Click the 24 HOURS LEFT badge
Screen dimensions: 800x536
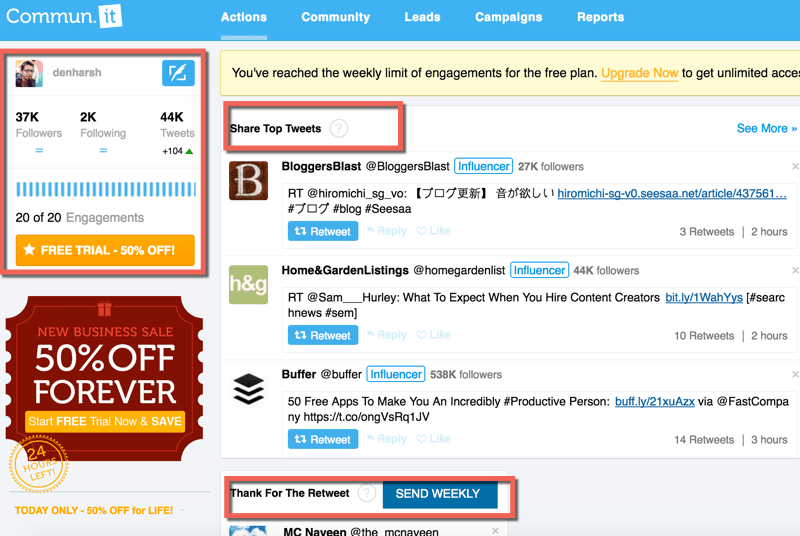[x=39, y=464]
